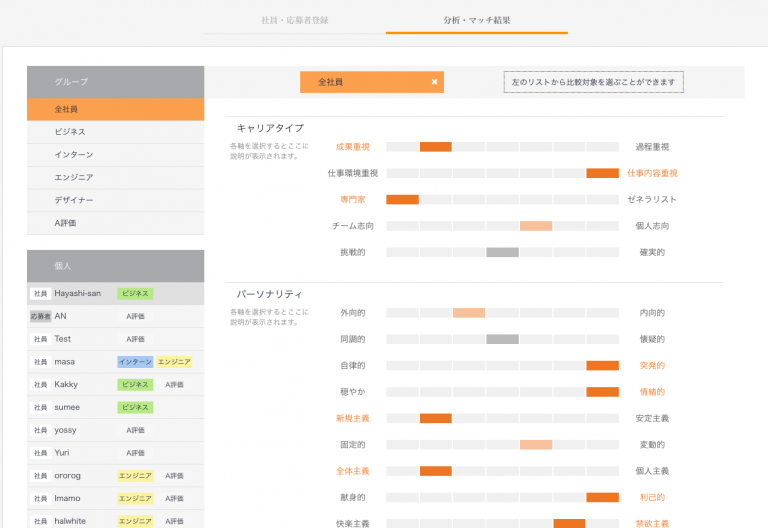Switch to the 社員・応募者登録 tab

coord(295,21)
